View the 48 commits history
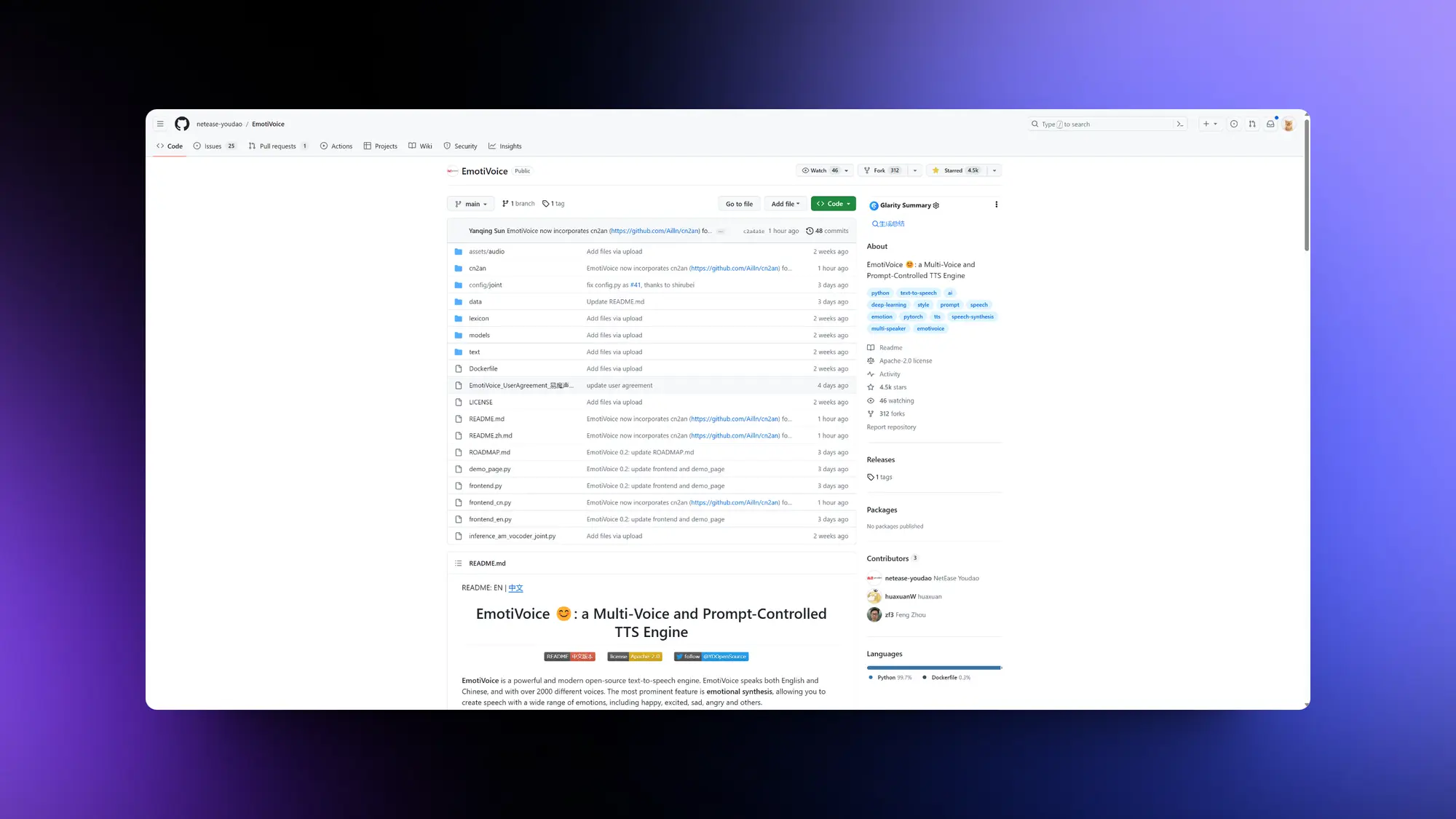This screenshot has width=1456, height=819. (x=827, y=231)
